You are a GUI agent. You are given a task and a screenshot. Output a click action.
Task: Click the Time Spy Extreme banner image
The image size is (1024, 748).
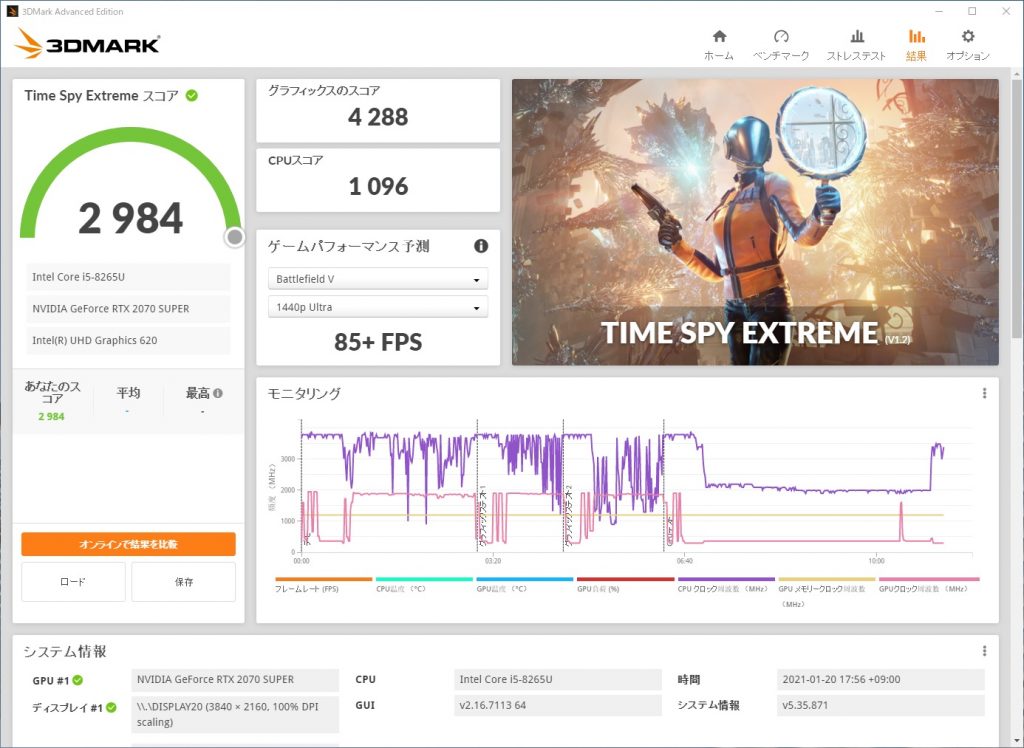[x=755, y=222]
